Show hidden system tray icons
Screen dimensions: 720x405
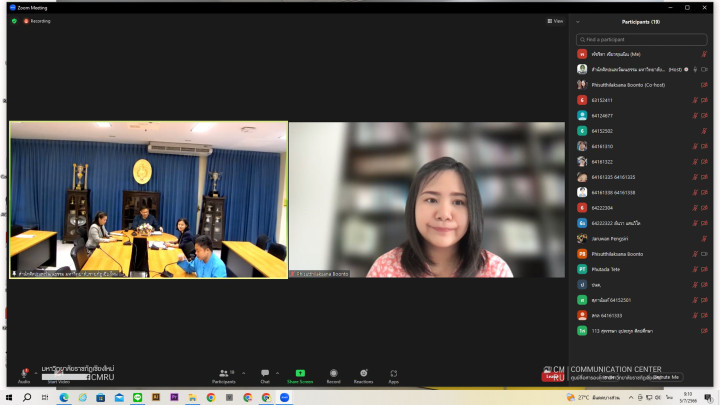point(630,397)
